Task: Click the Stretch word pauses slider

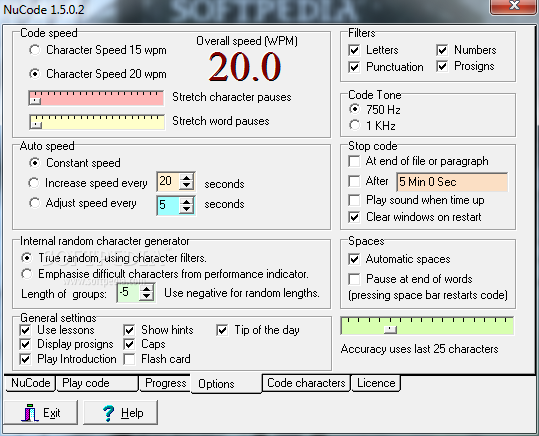Action: [97, 122]
